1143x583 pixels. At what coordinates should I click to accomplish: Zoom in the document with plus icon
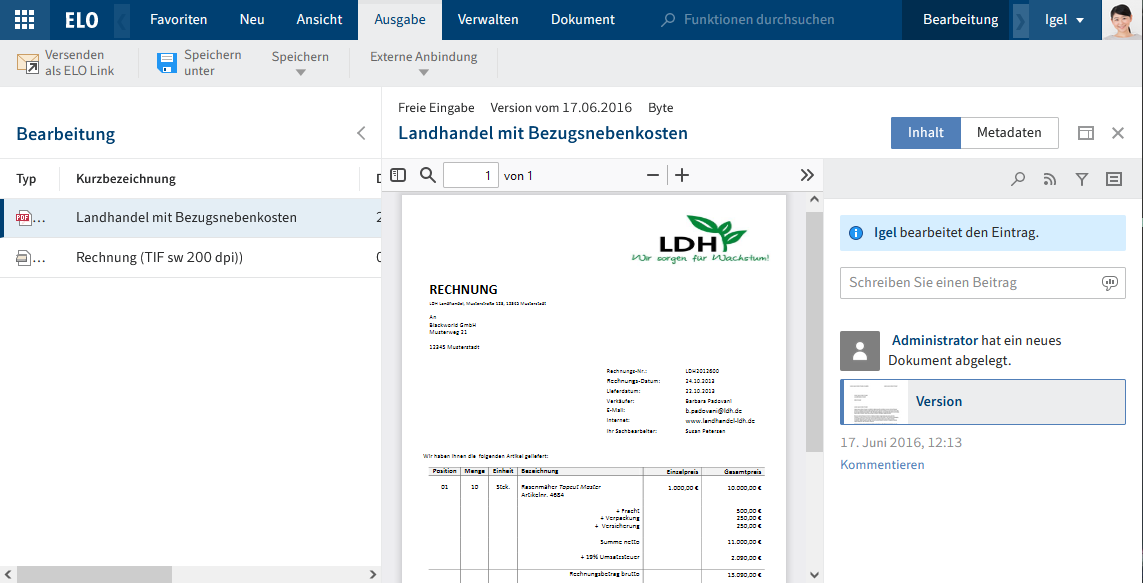[682, 176]
